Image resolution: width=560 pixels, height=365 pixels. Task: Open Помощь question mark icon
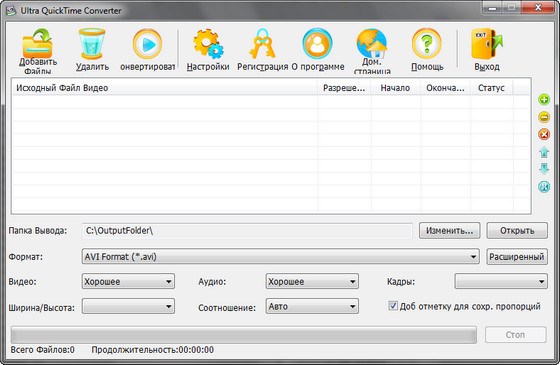[427, 44]
